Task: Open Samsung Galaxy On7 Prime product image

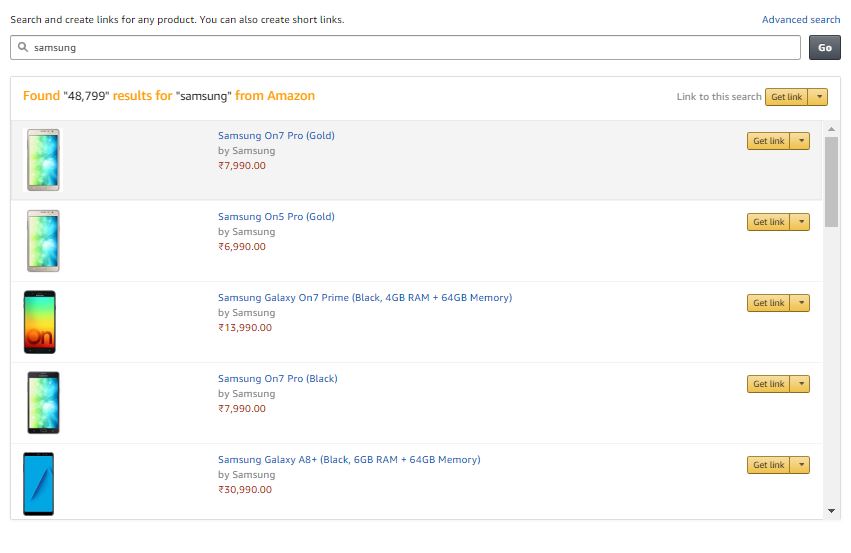Action: [40, 322]
